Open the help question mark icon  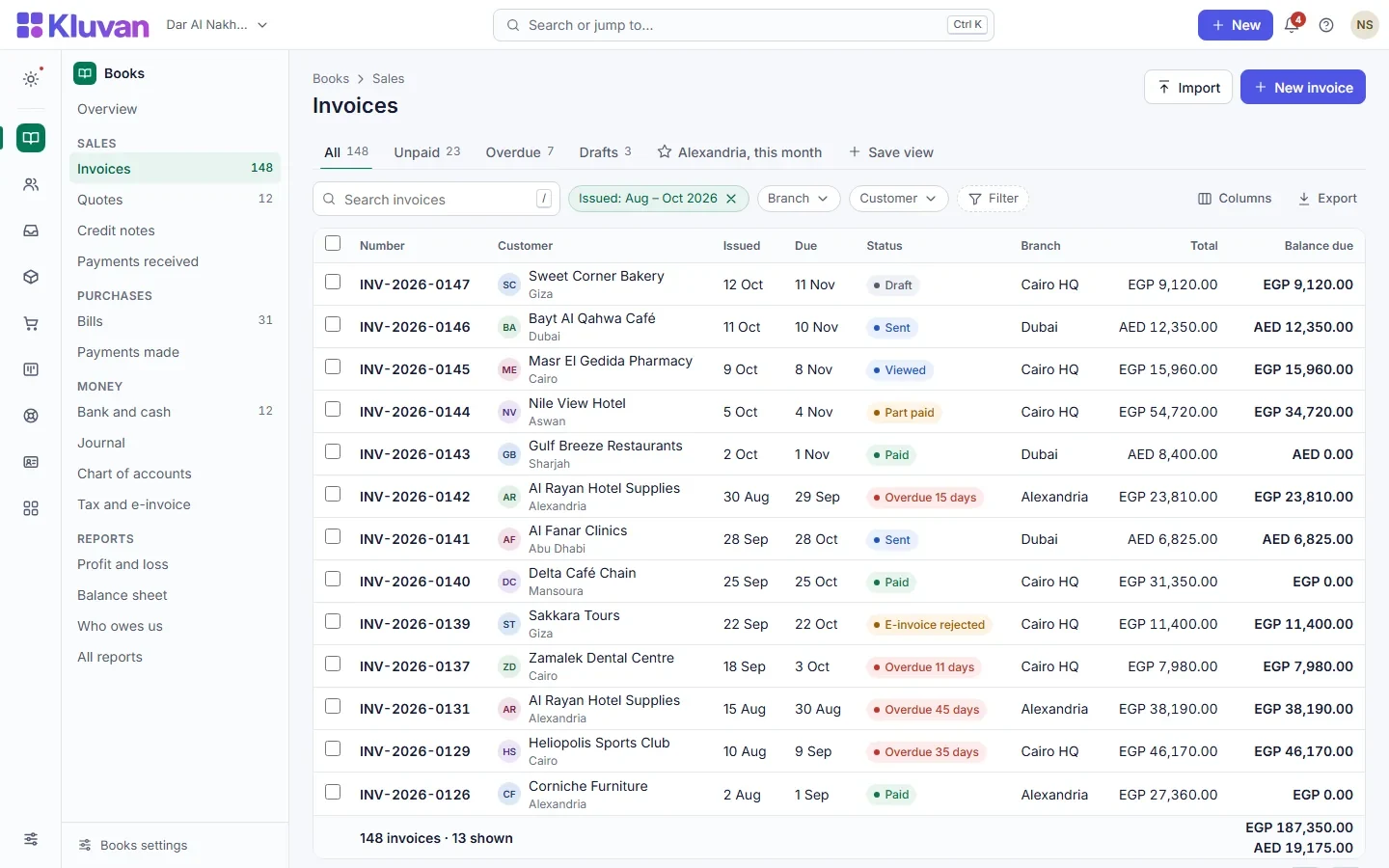click(1326, 25)
